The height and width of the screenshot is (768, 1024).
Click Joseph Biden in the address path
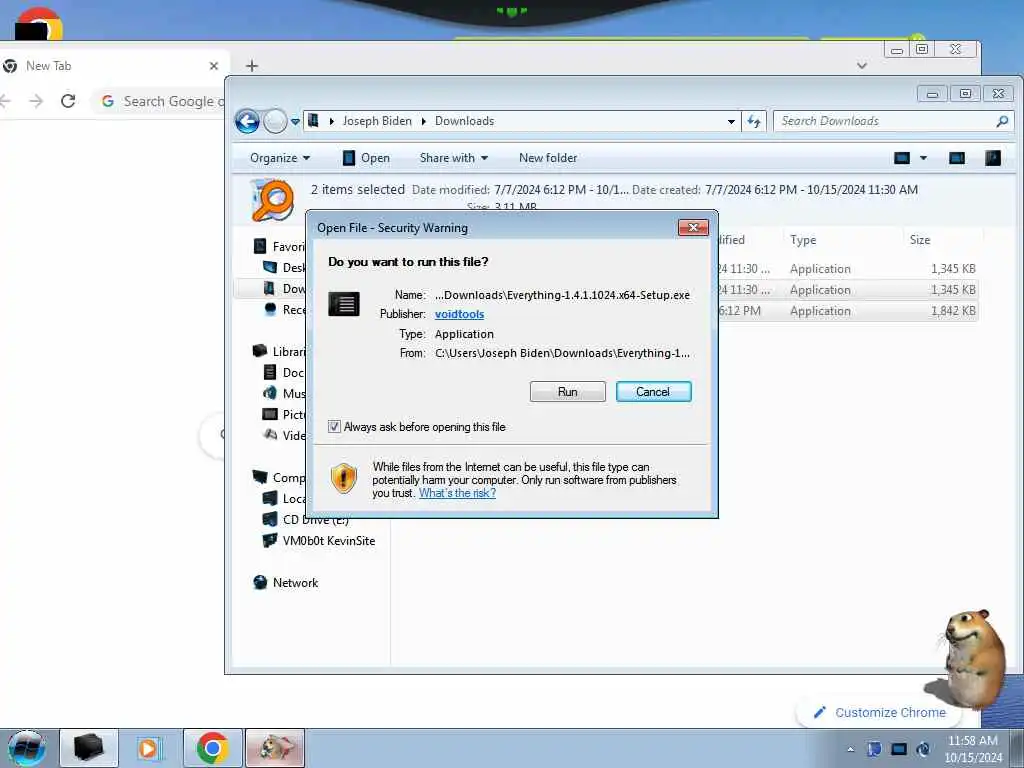(377, 121)
